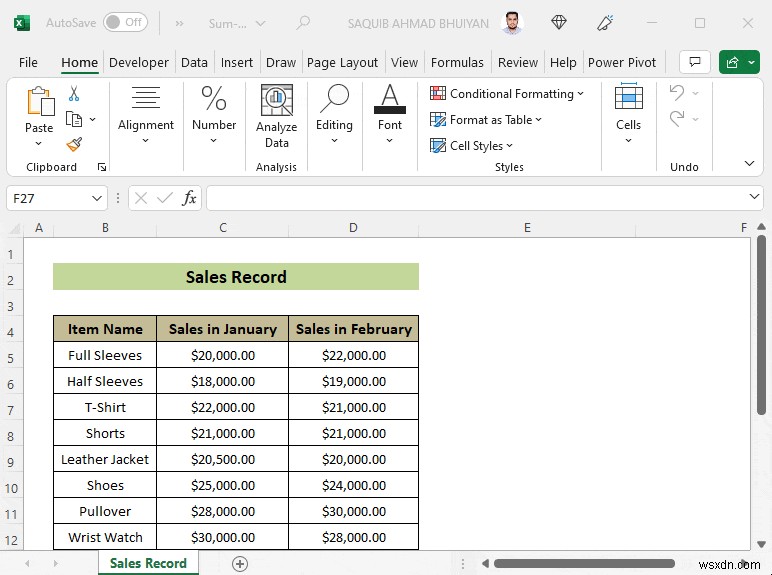The image size is (772, 575).
Task: Click the Undo arrow
Action: pyautogui.click(x=677, y=93)
